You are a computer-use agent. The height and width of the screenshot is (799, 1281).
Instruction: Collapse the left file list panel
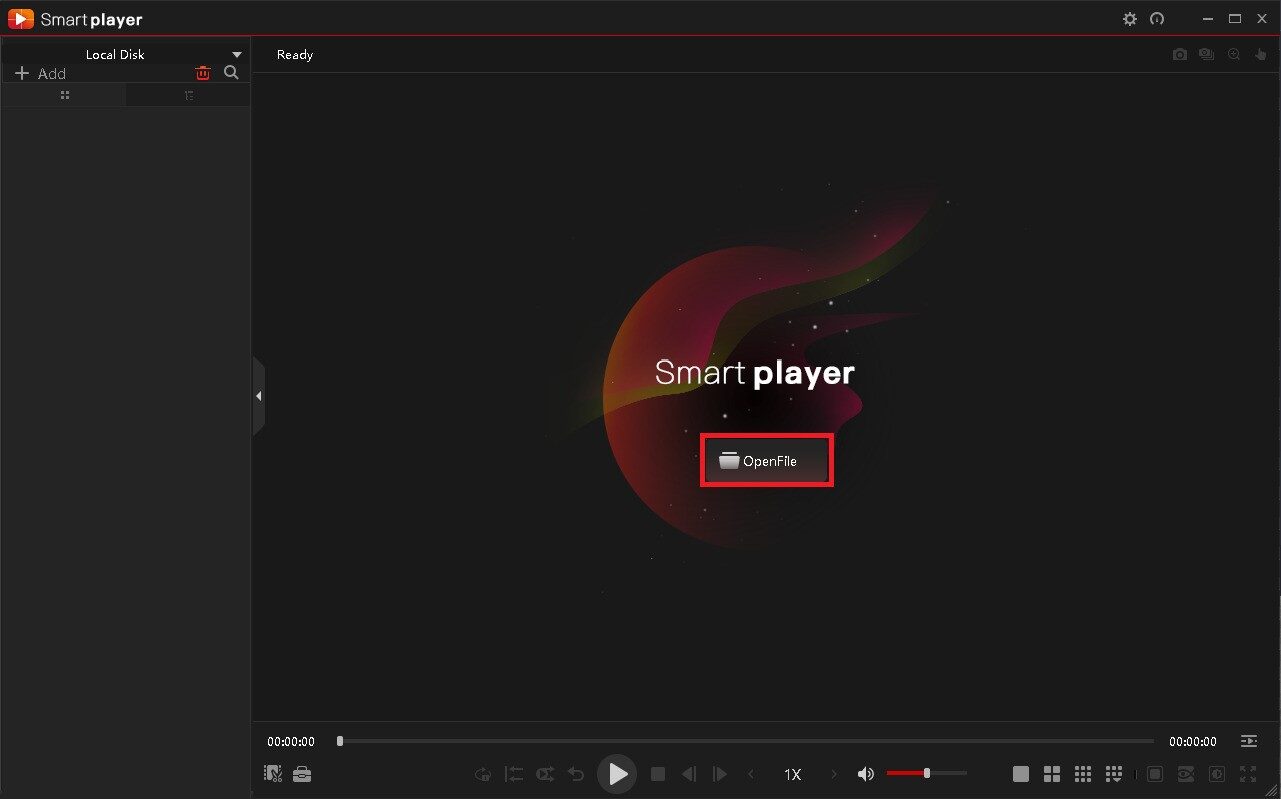point(258,396)
